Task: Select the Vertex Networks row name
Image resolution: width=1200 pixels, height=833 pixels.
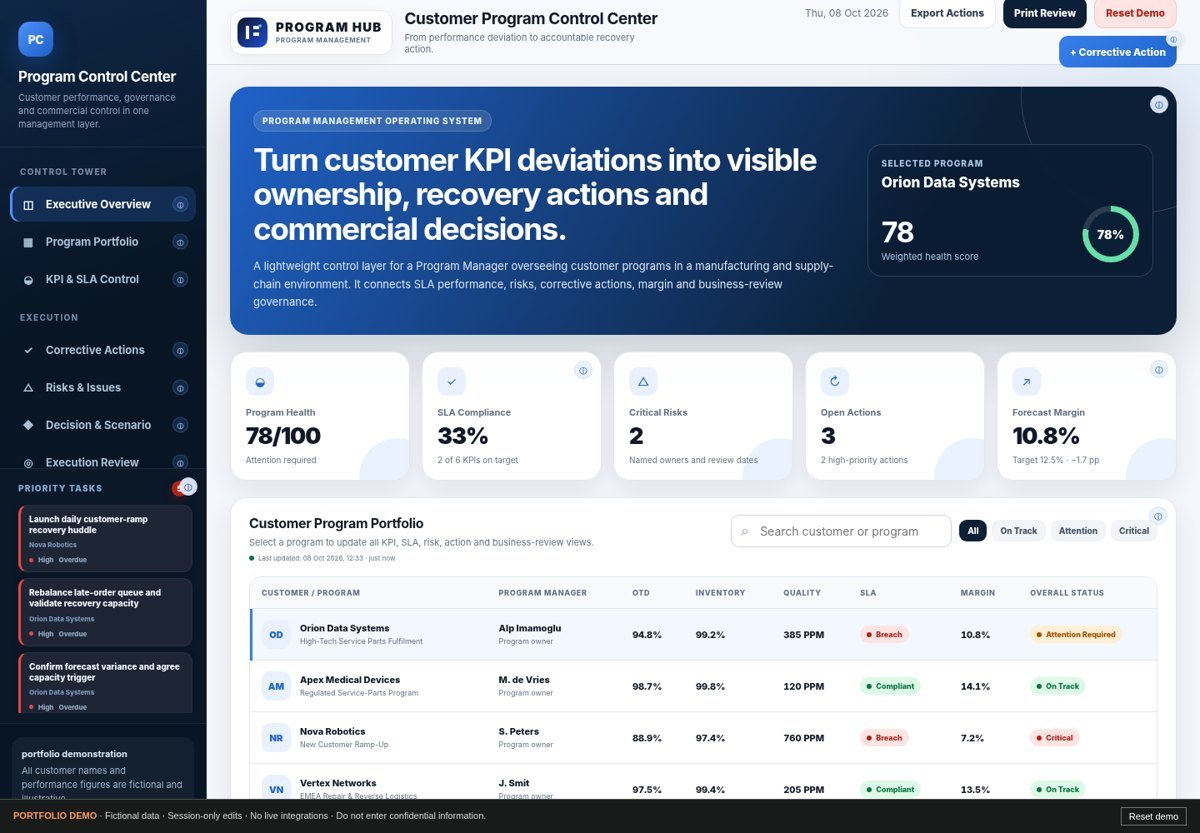Action: click(338, 783)
